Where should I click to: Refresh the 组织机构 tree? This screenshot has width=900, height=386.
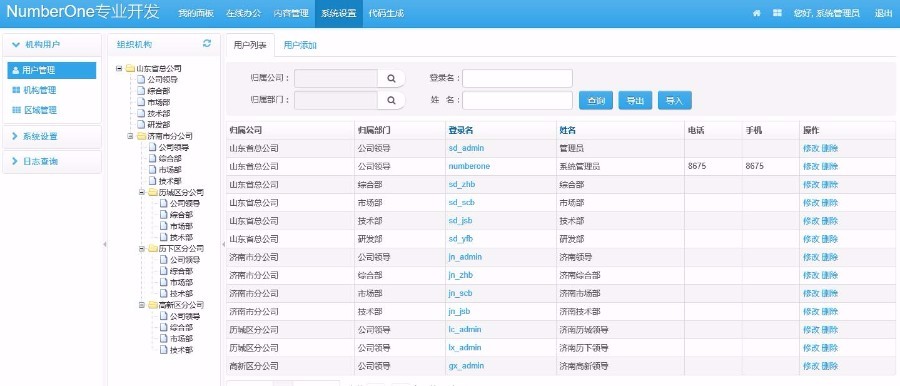[x=207, y=44]
